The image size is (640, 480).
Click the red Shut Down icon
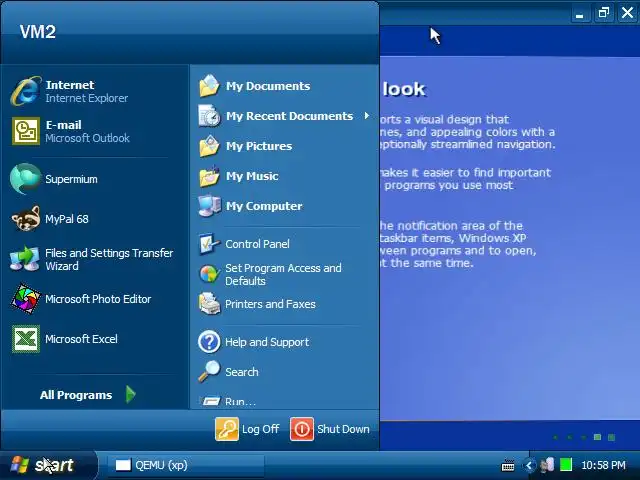(x=302, y=429)
